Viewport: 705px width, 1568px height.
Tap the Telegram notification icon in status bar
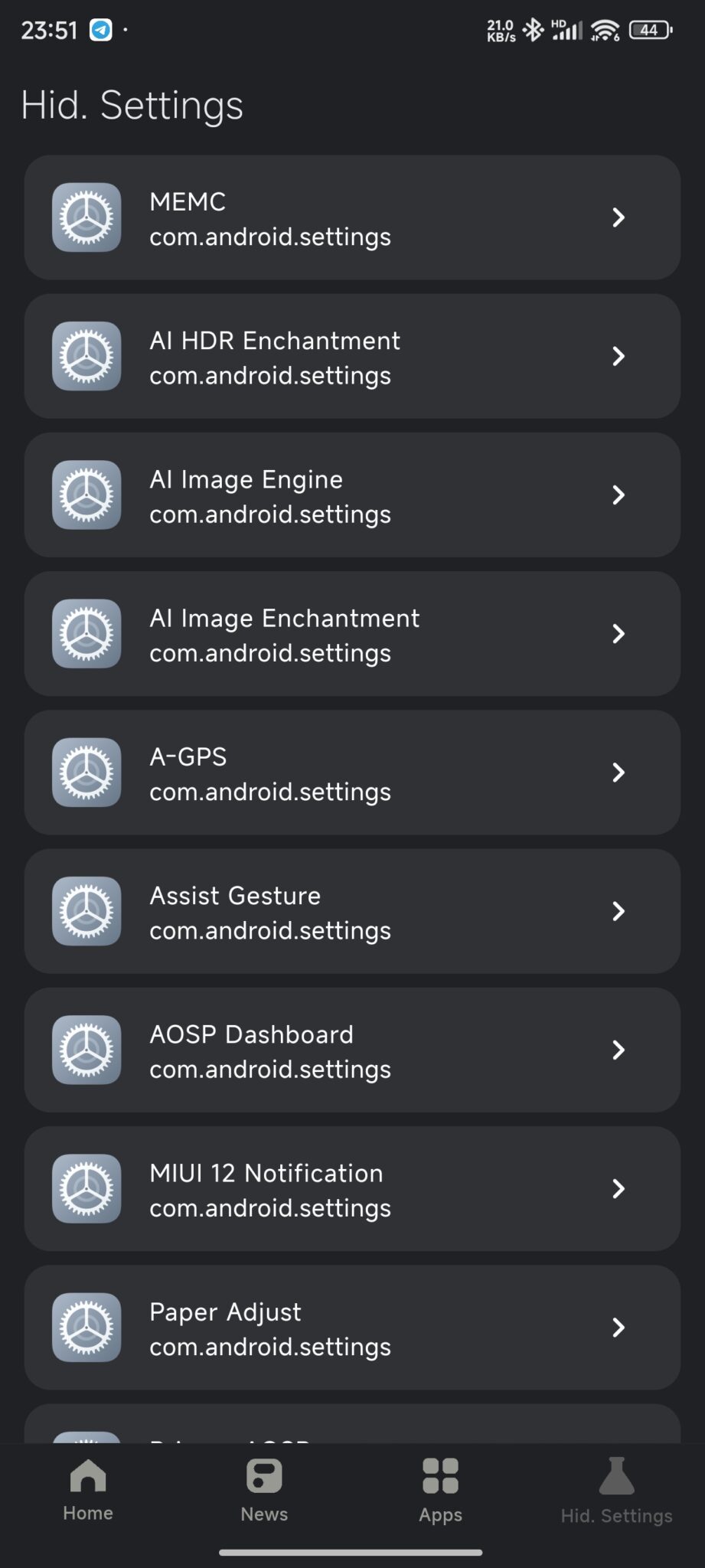pos(101,30)
